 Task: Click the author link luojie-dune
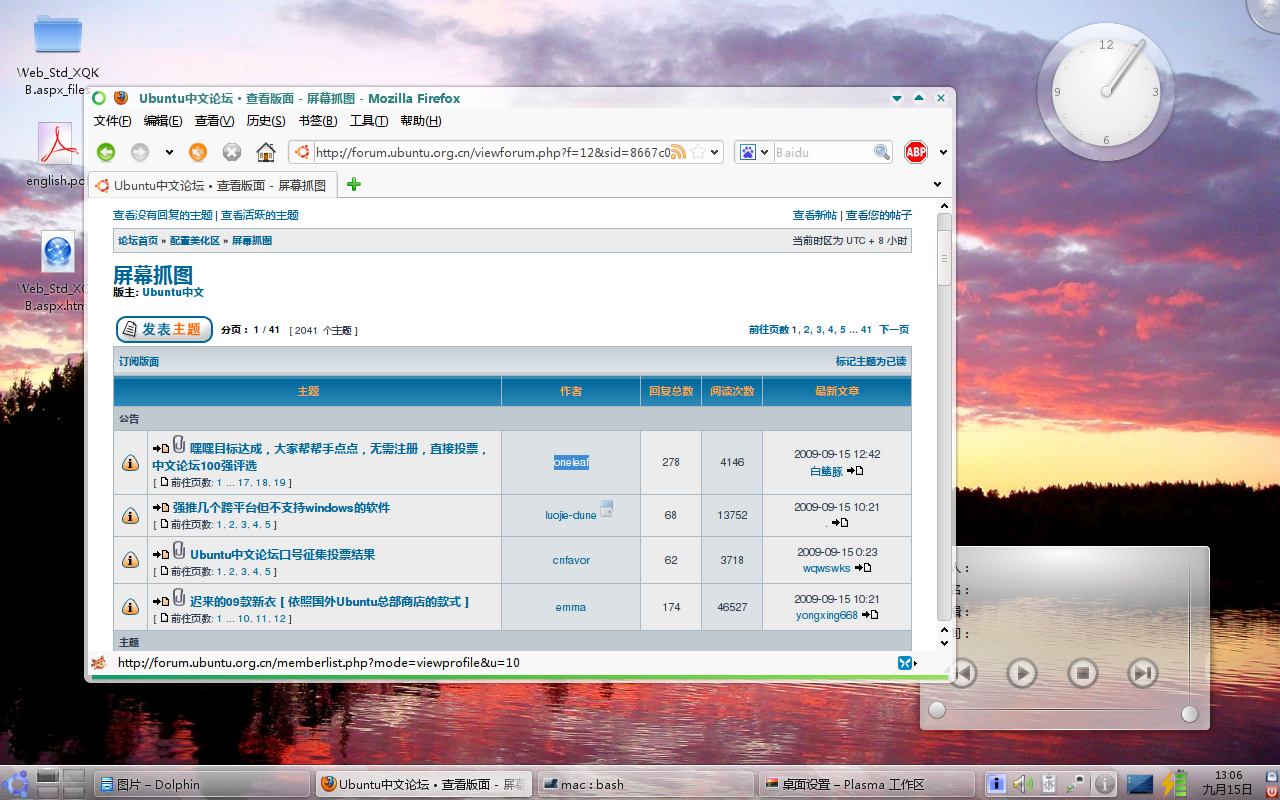coord(570,515)
